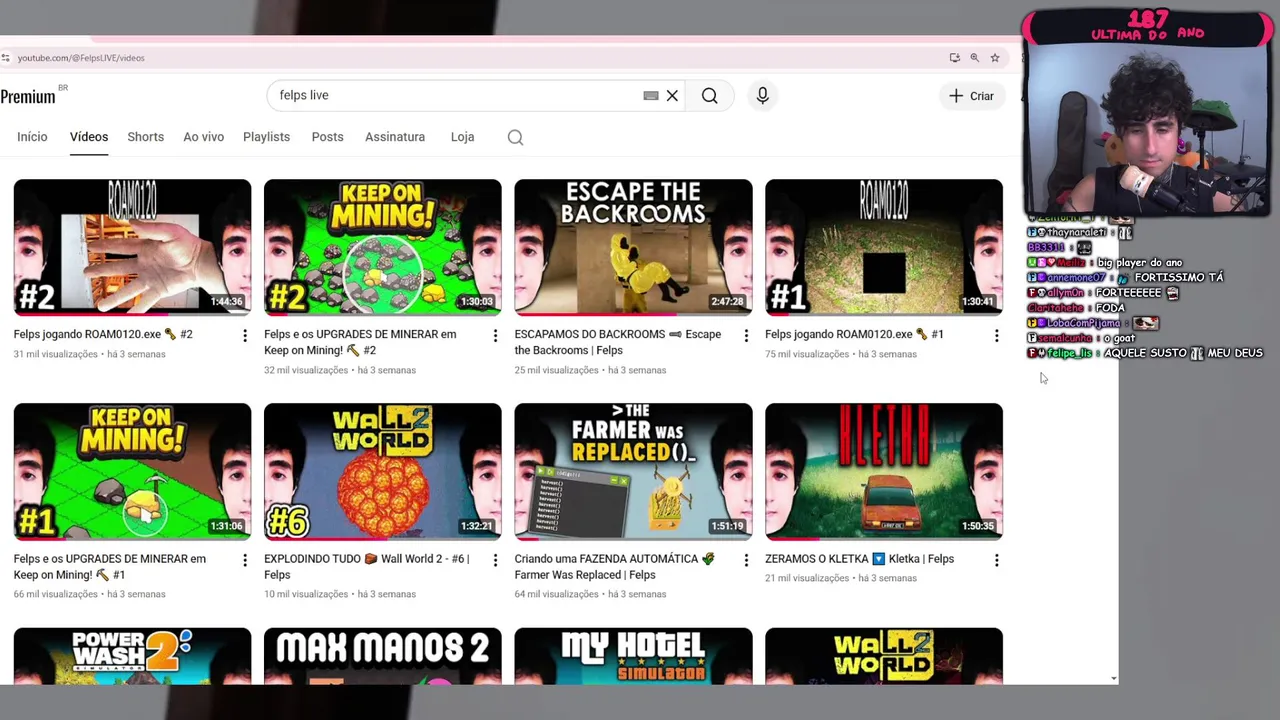
Task: Open options menu for Farmer Was Replaced video
Action: pyautogui.click(x=746, y=560)
